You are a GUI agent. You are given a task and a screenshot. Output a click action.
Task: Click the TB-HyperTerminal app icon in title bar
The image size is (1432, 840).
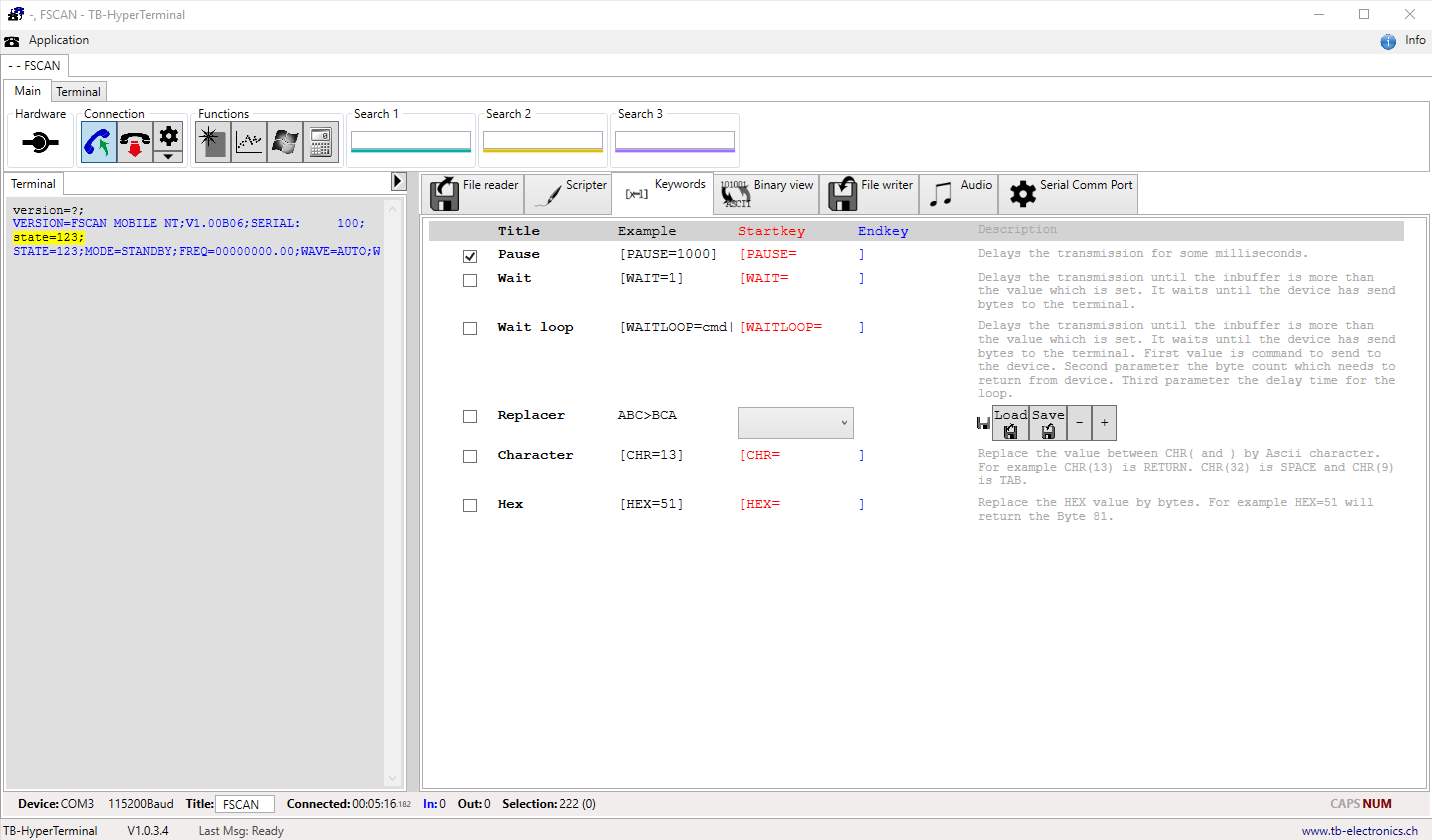(15, 14)
